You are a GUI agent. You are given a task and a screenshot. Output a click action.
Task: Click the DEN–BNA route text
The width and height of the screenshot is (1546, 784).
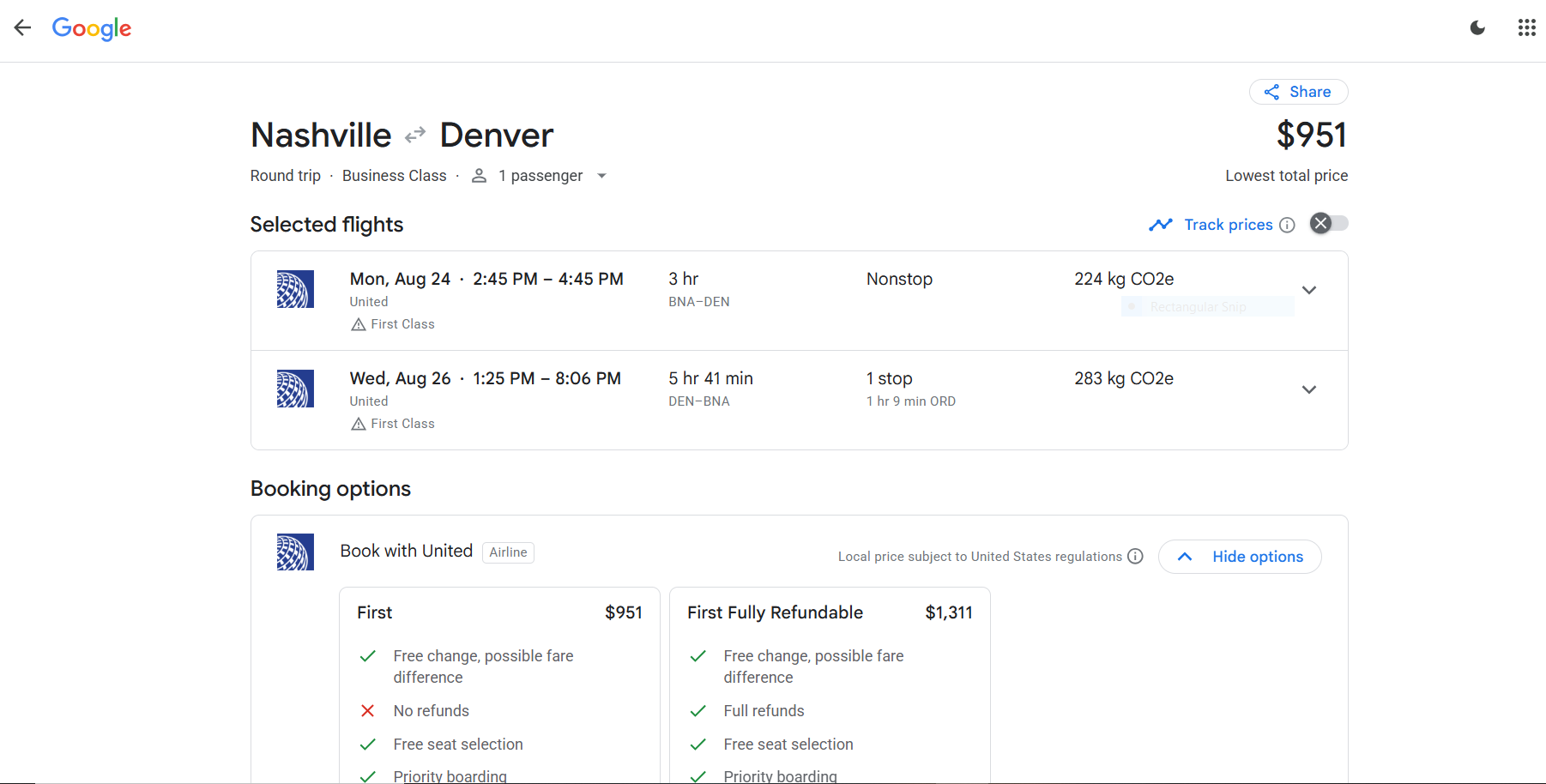(699, 401)
